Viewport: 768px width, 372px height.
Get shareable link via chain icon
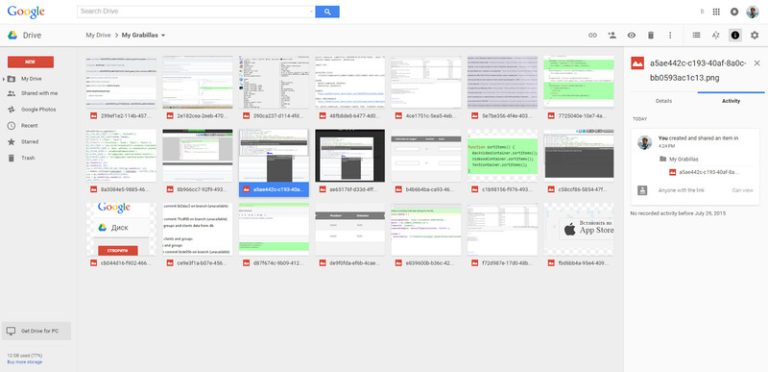click(x=593, y=35)
